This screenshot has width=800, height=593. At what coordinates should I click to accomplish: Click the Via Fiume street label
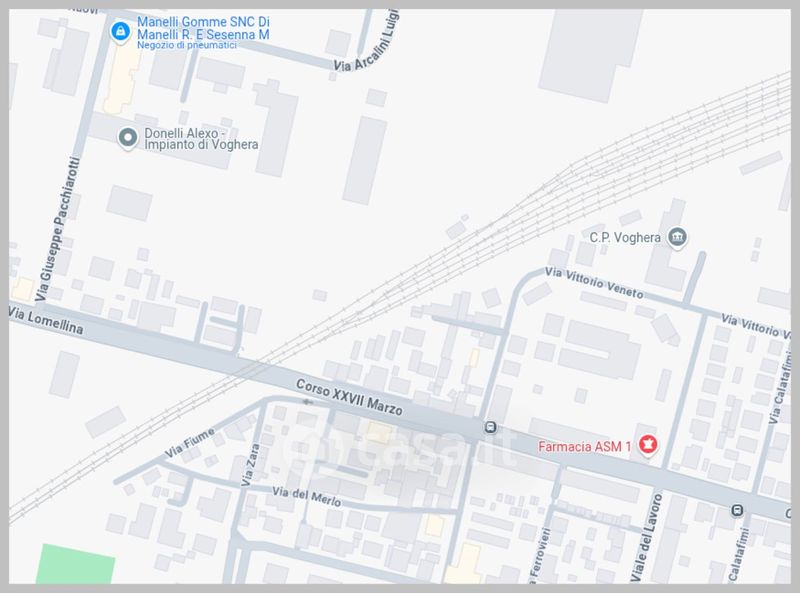190,443
